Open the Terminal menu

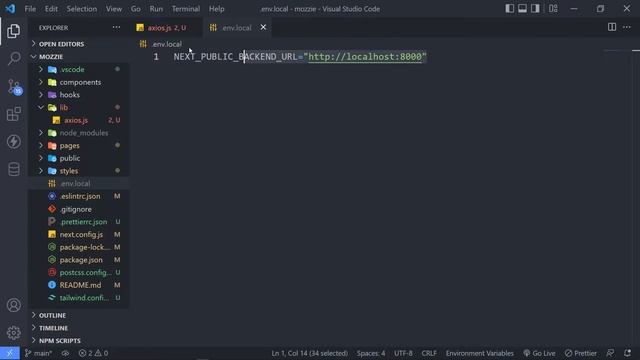pos(186,9)
